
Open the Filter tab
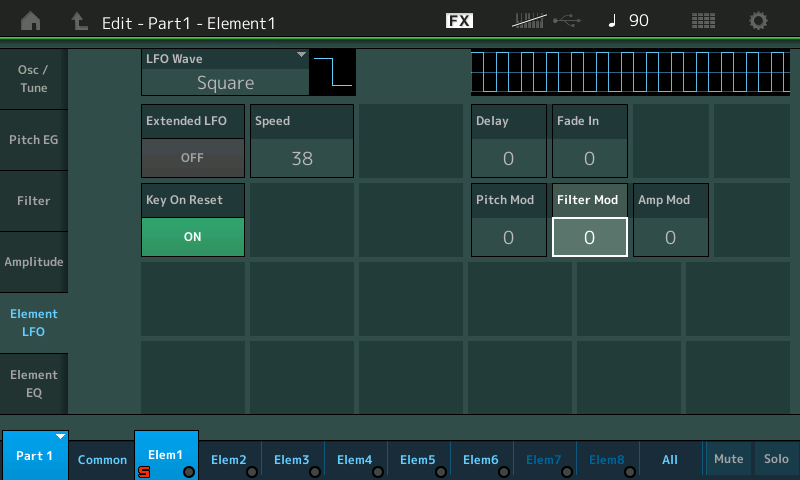point(34,201)
